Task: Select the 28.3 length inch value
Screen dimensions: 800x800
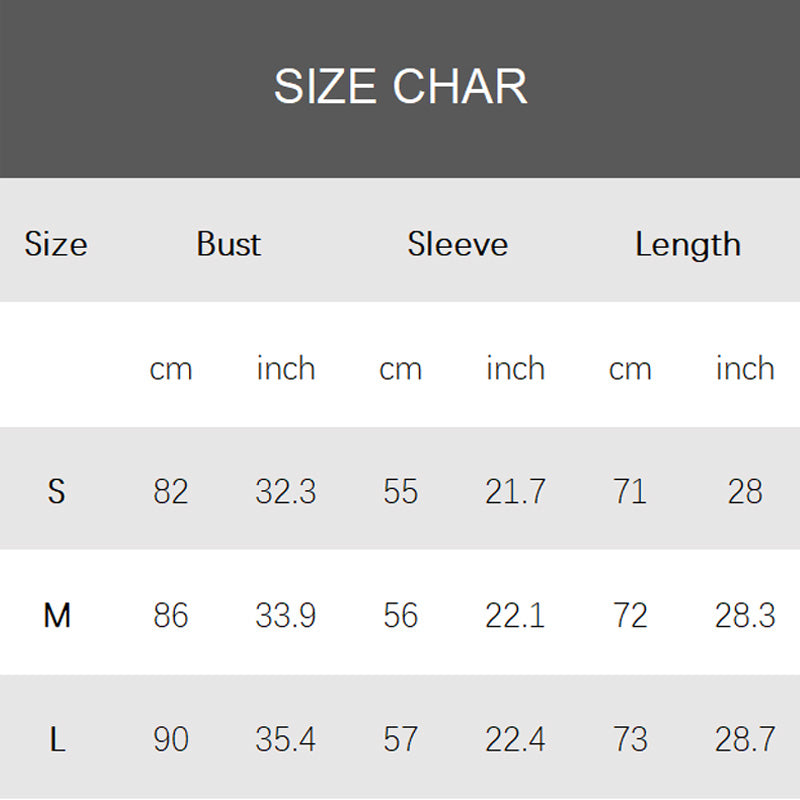Action: pyautogui.click(x=745, y=615)
